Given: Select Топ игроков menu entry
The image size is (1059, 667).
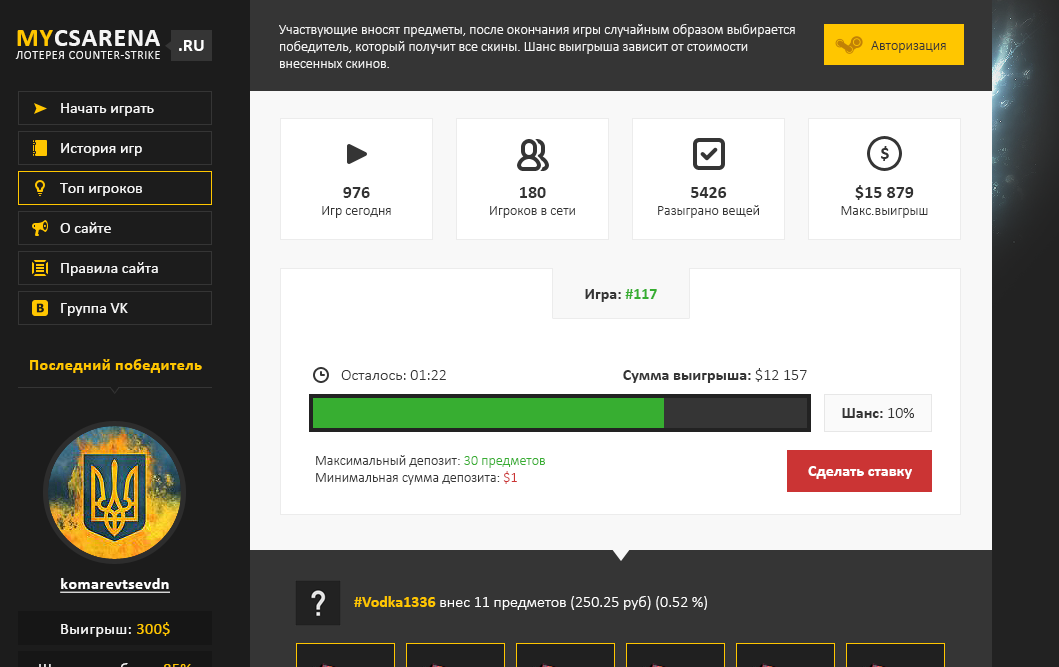Looking at the screenshot, I should click(115, 188).
